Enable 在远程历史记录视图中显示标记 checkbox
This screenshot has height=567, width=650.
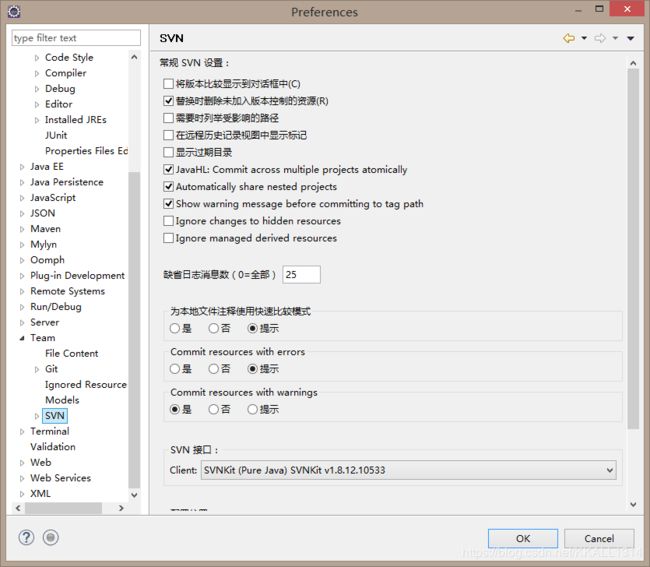click(x=168, y=135)
